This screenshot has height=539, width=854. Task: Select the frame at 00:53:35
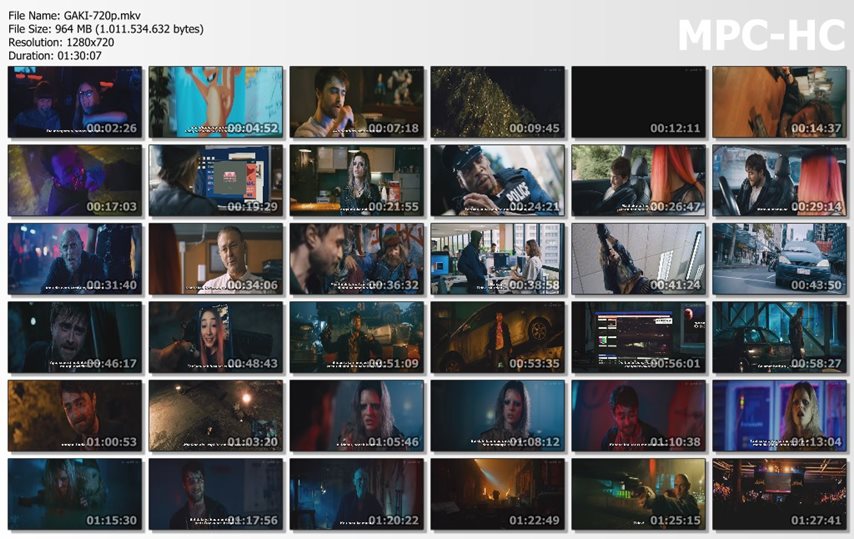pyautogui.click(x=498, y=337)
